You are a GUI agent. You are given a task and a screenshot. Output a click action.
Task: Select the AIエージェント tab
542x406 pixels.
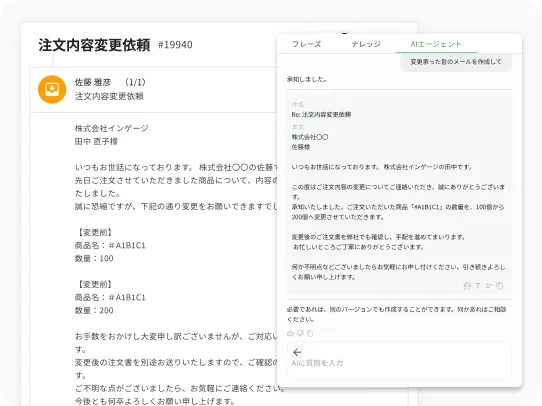click(x=436, y=44)
